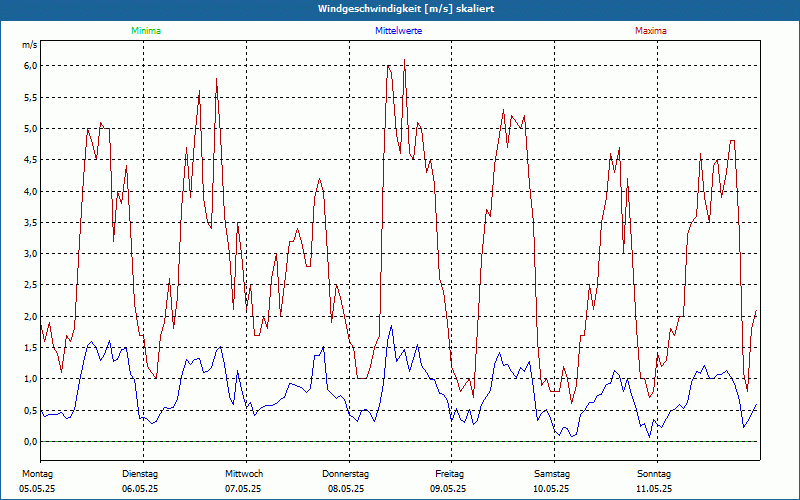Click the '6,0' y-axis value
This screenshot has width=800, height=500.
pos(31,66)
